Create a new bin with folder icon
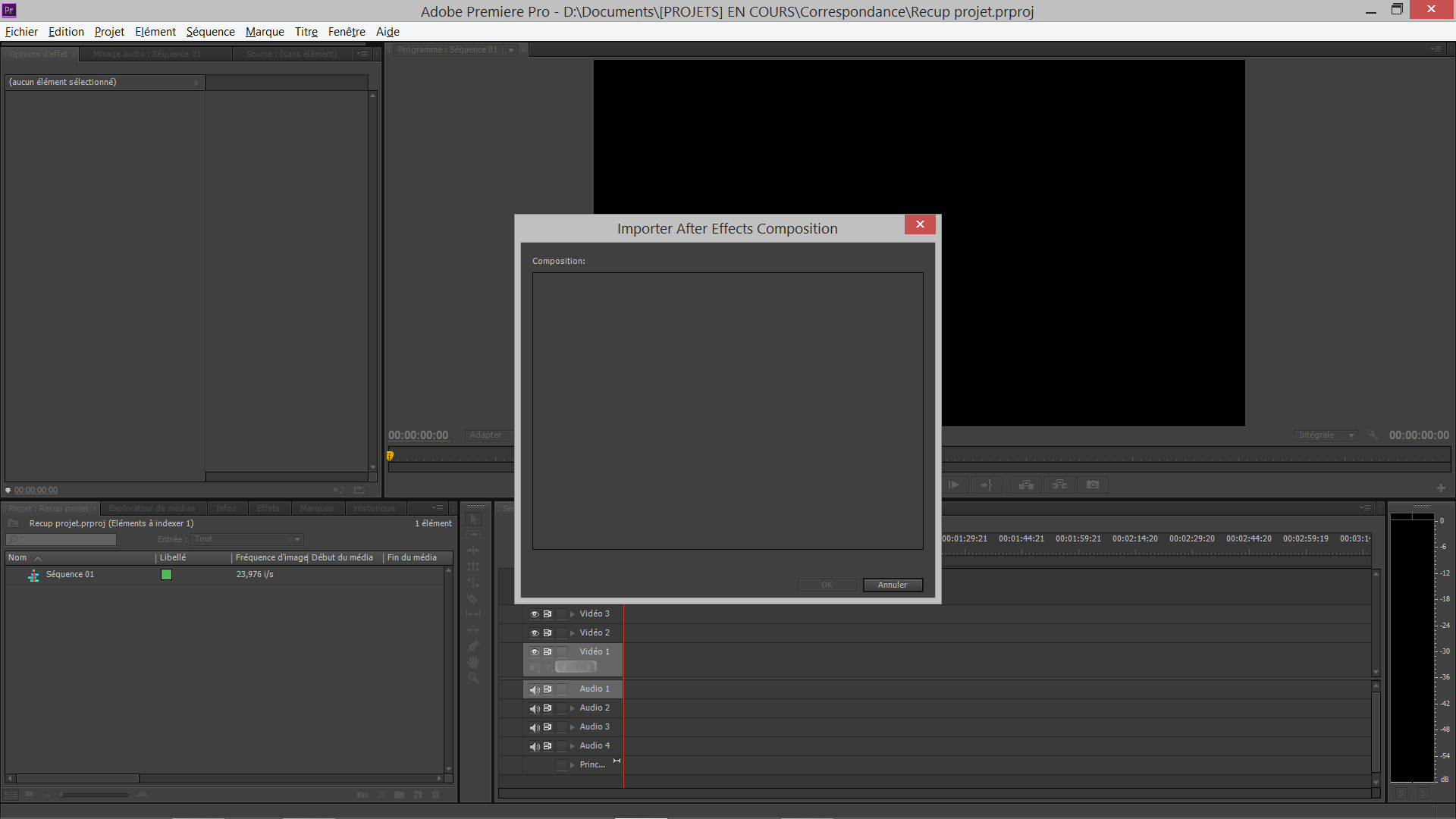 (399, 795)
